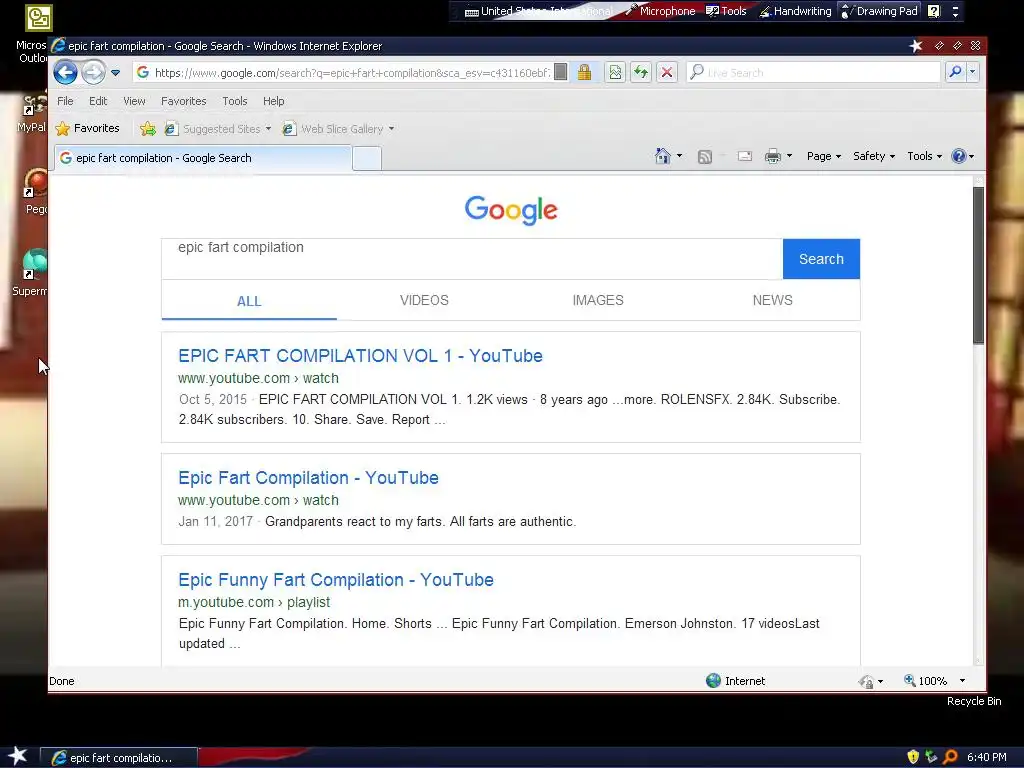Open the recent pages dropdown arrow
This screenshot has height=768, width=1024.
point(116,72)
